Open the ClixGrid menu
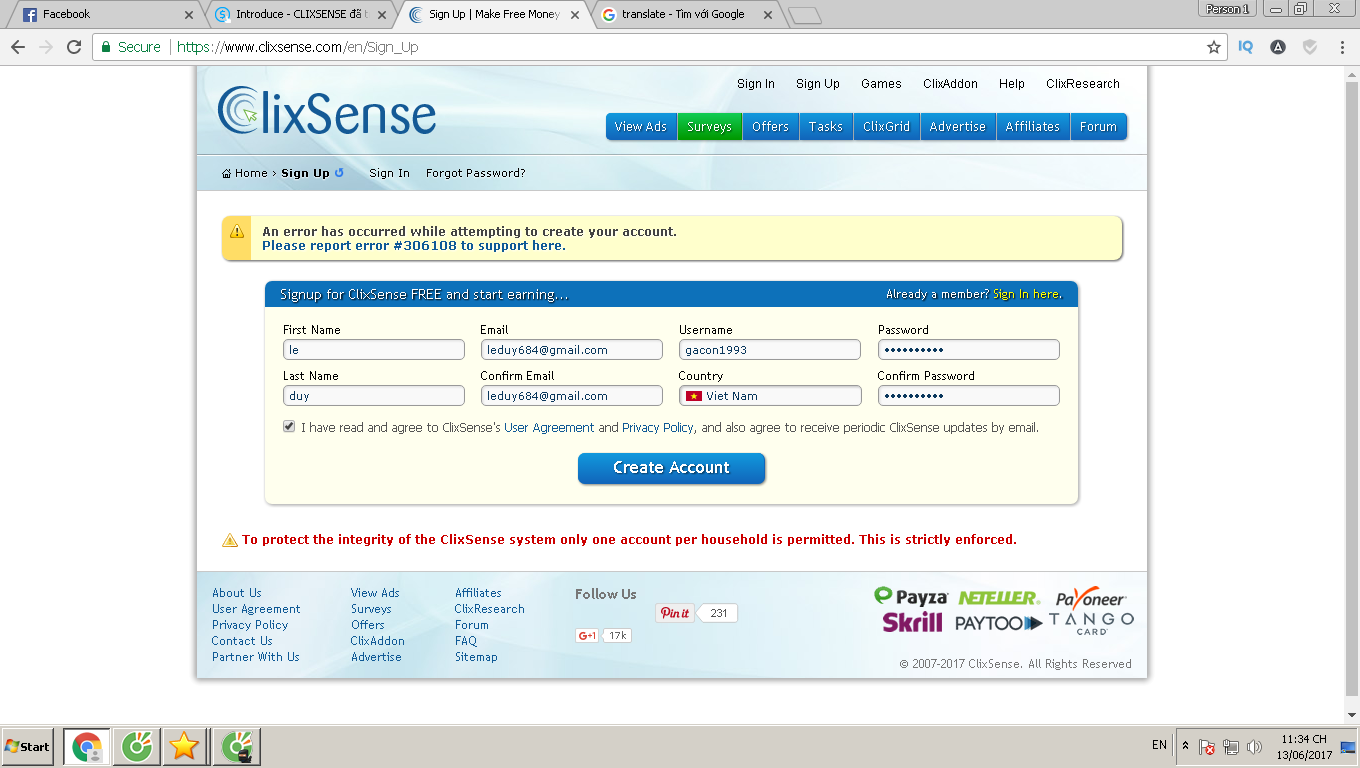Screen dimensions: 1360x768 click(x=887, y=127)
